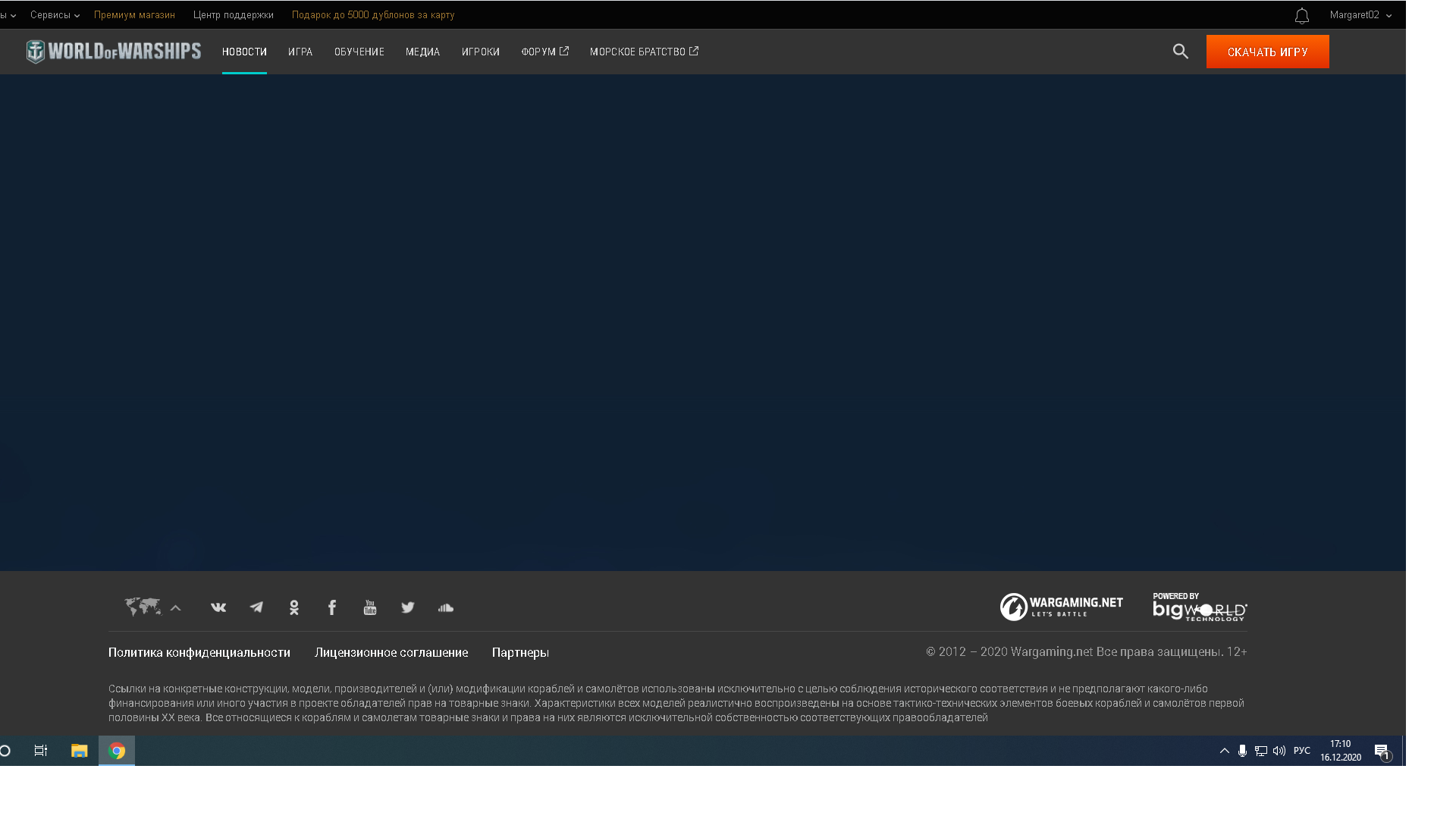Screen dimensions: 1456x819
Task: Open the ОБУЧЕНИЕ menu
Action: pos(359,52)
